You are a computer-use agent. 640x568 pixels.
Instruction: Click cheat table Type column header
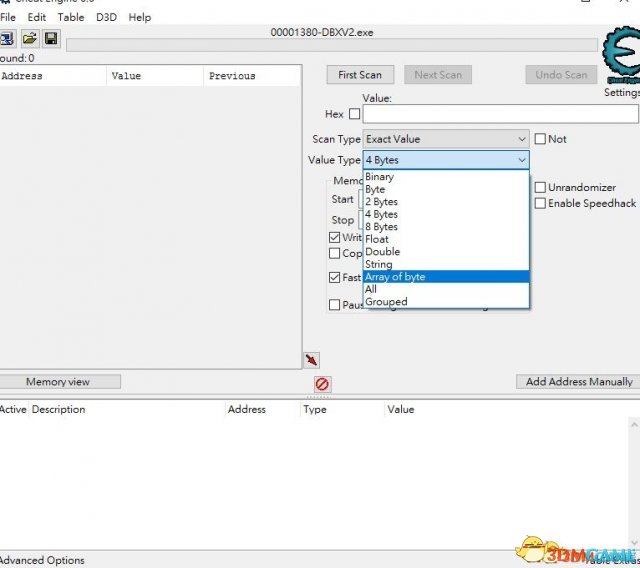click(x=342, y=409)
